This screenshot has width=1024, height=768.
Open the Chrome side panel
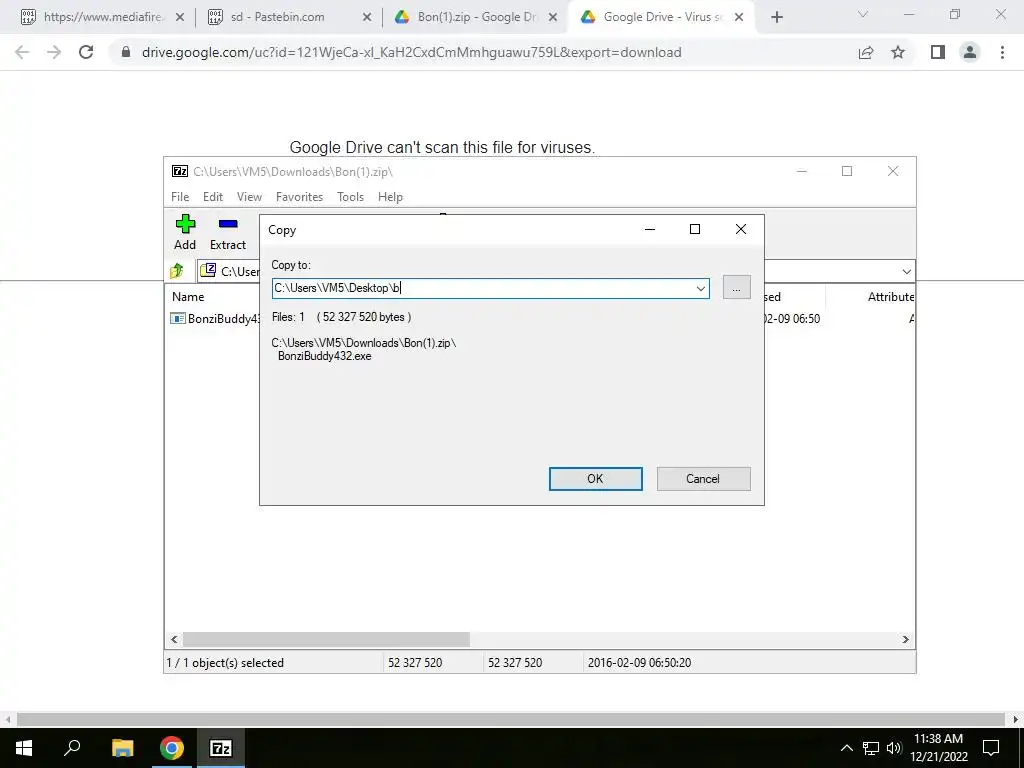(938, 52)
